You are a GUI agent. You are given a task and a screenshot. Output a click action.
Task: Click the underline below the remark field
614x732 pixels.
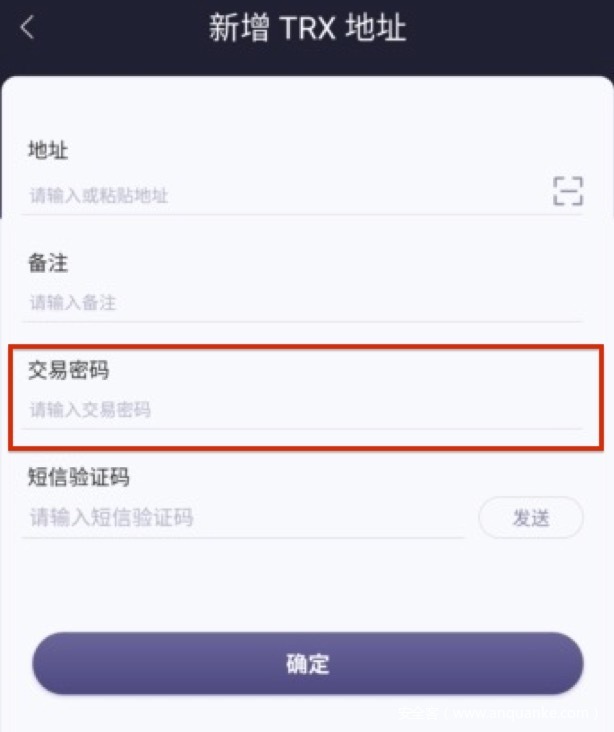[x=303, y=322]
